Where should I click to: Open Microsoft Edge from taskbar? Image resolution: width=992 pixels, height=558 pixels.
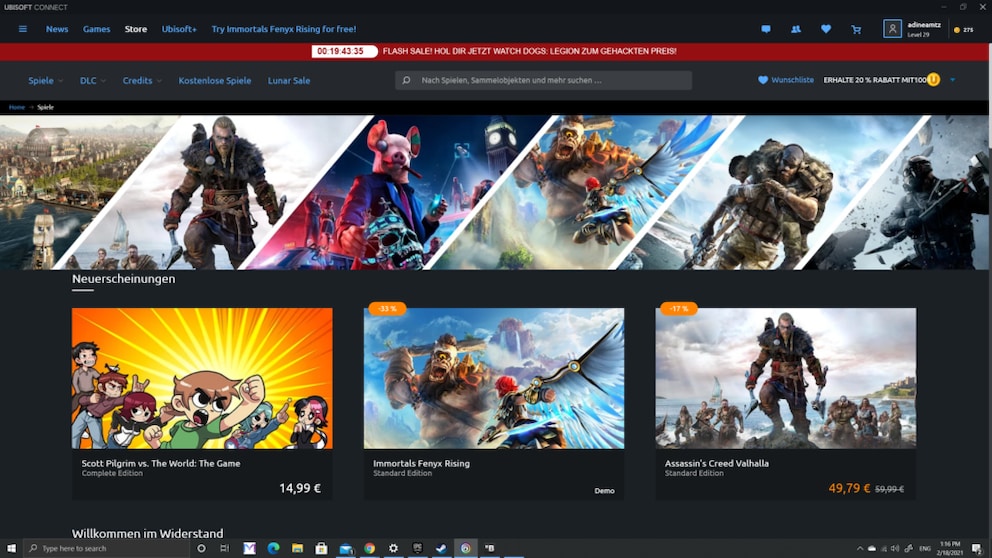point(273,548)
